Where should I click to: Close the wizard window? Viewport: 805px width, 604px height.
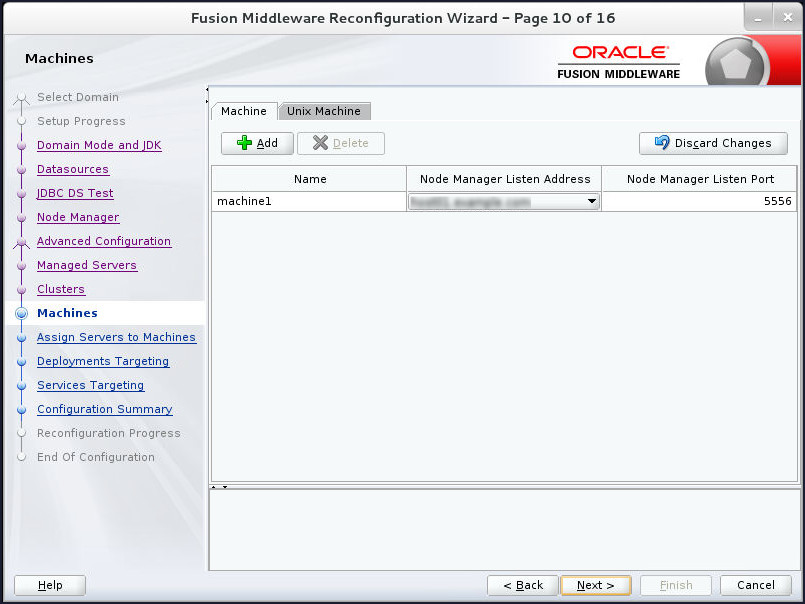788,18
